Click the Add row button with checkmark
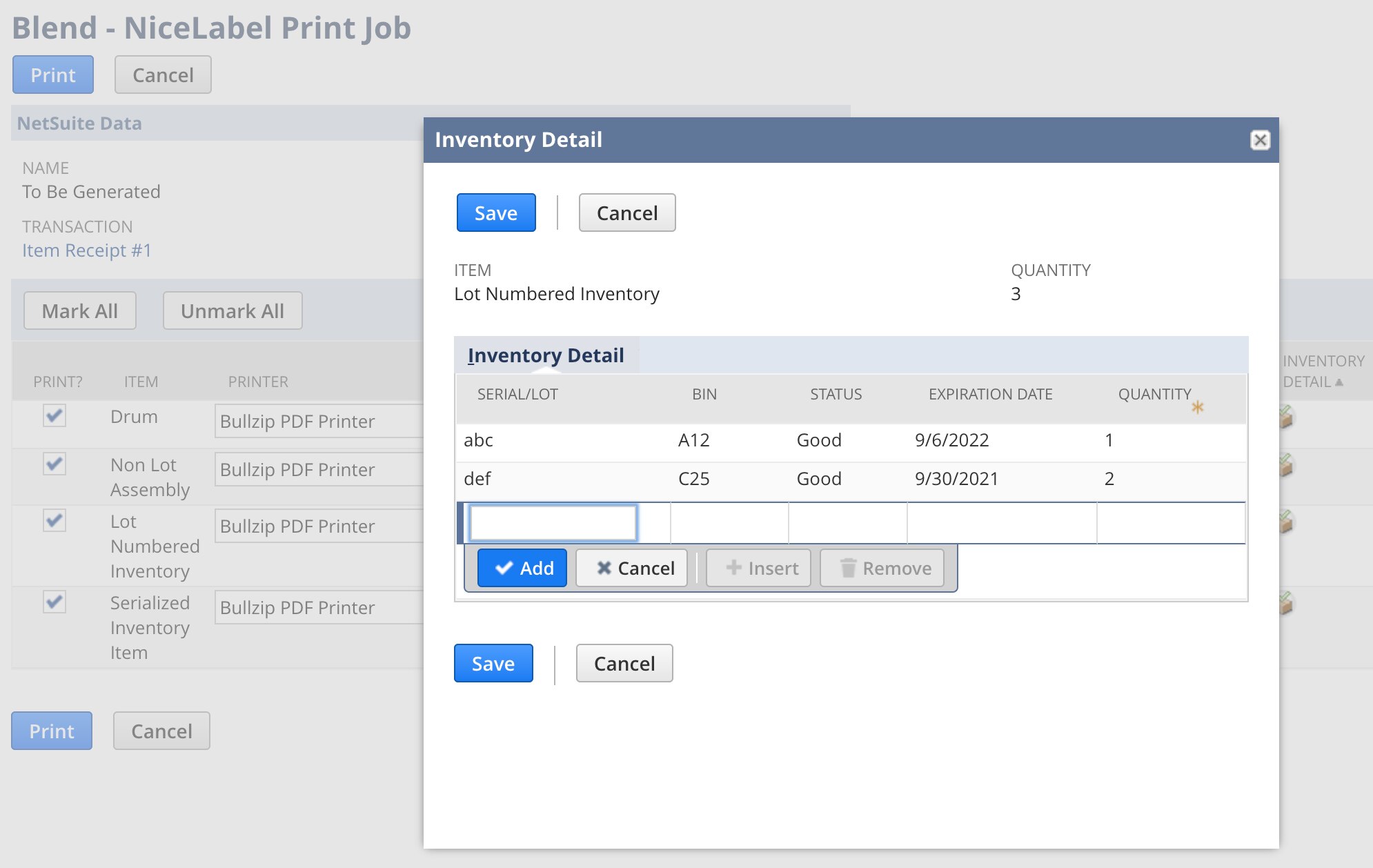This screenshot has height=868, width=1373. pyautogui.click(x=522, y=568)
